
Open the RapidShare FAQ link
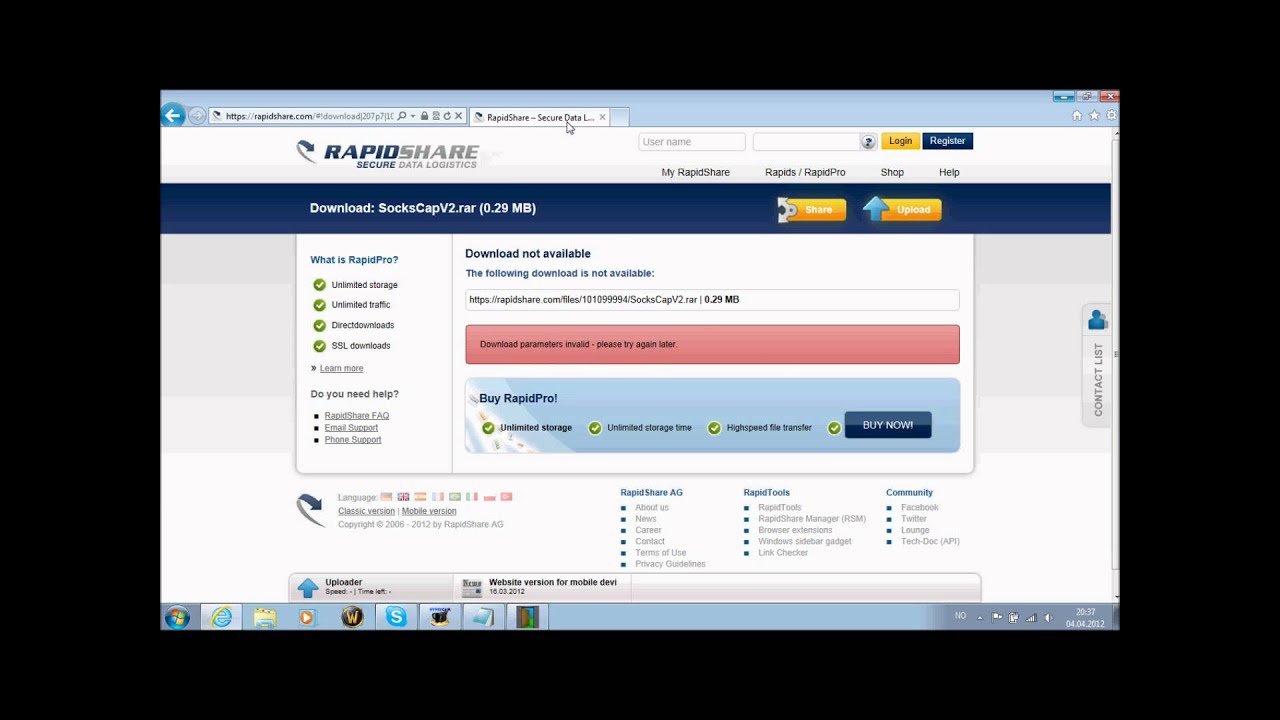click(356, 415)
